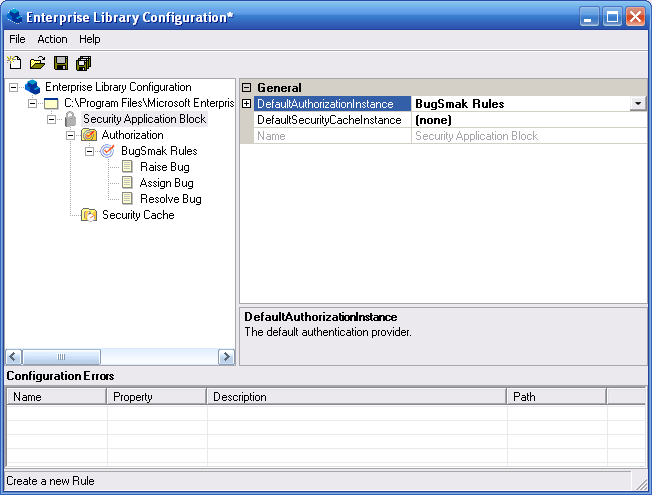This screenshot has height=495, width=652.
Task: Select the Security Application Block padlock icon
Action: point(70,119)
